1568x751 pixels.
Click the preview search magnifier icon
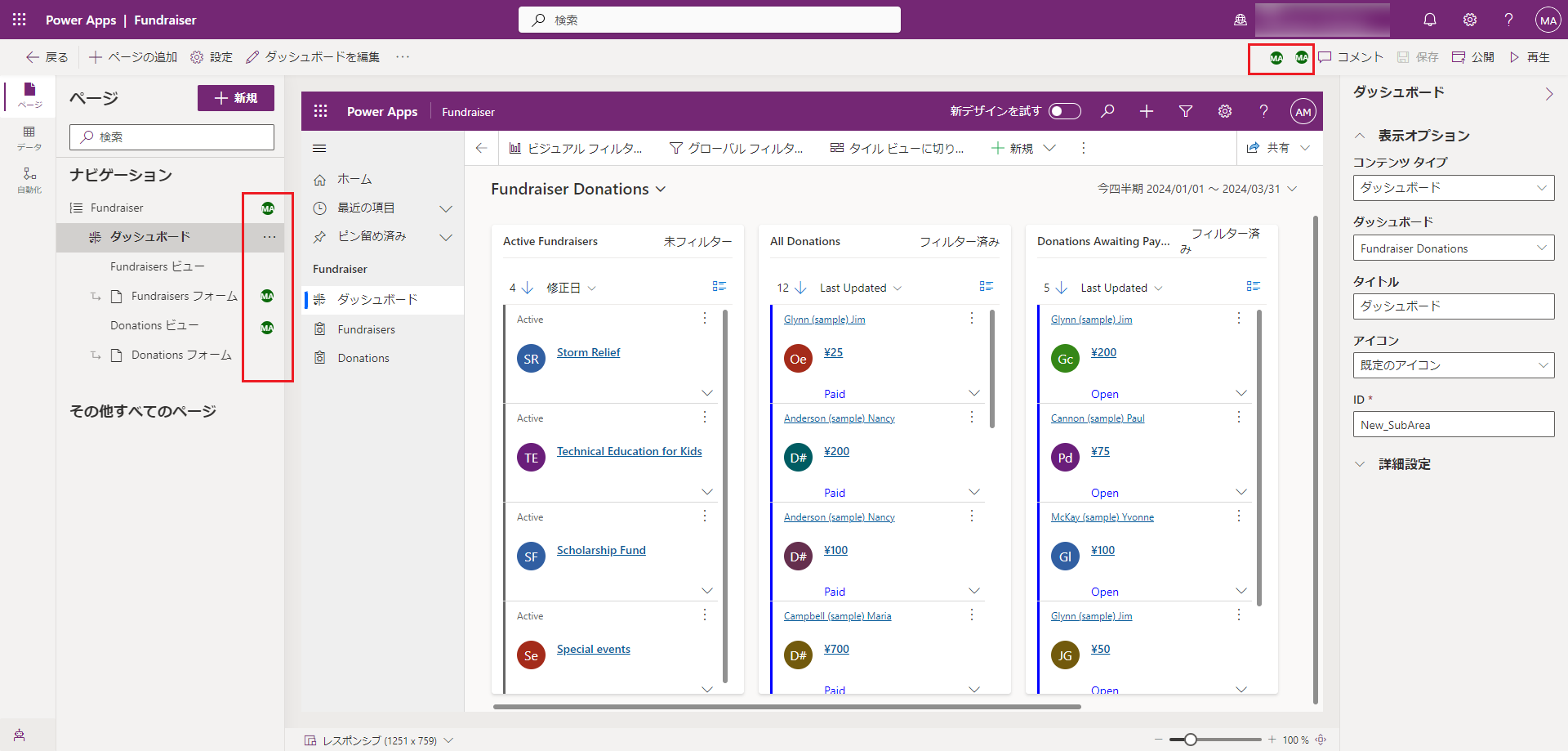click(x=1107, y=111)
